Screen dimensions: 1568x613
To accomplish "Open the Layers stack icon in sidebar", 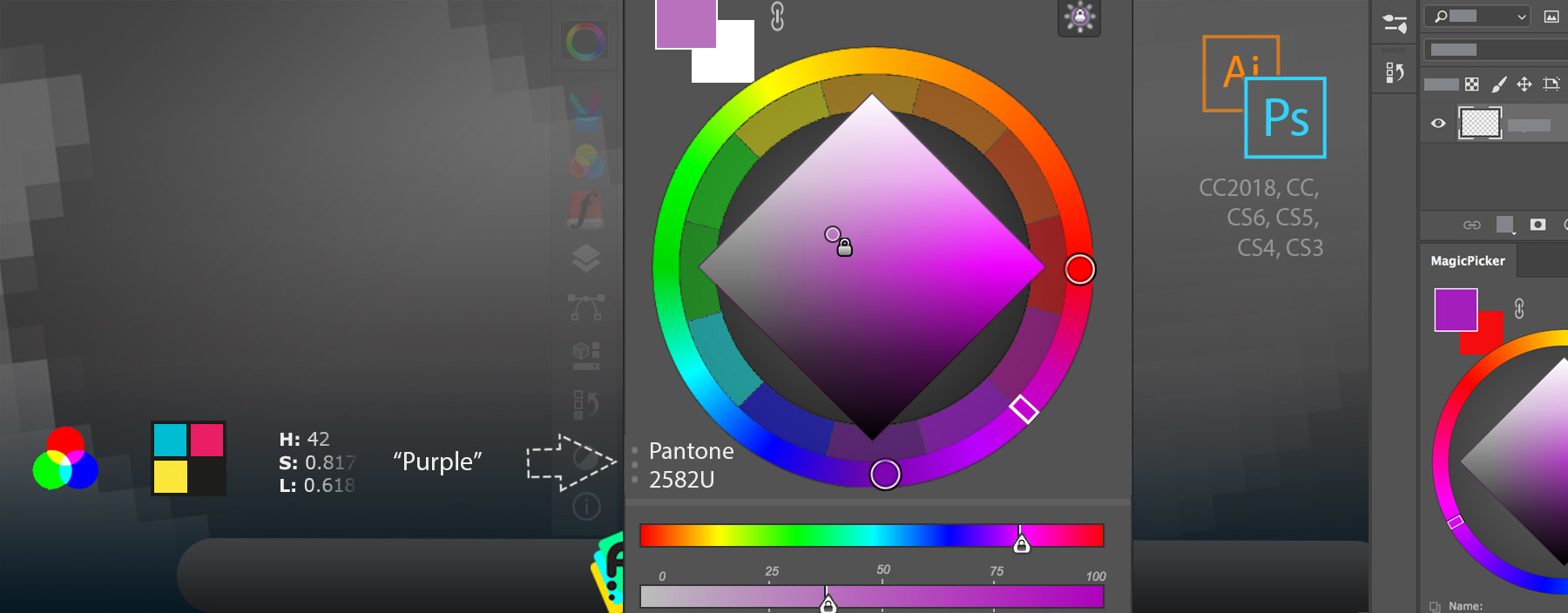I will tap(586, 258).
